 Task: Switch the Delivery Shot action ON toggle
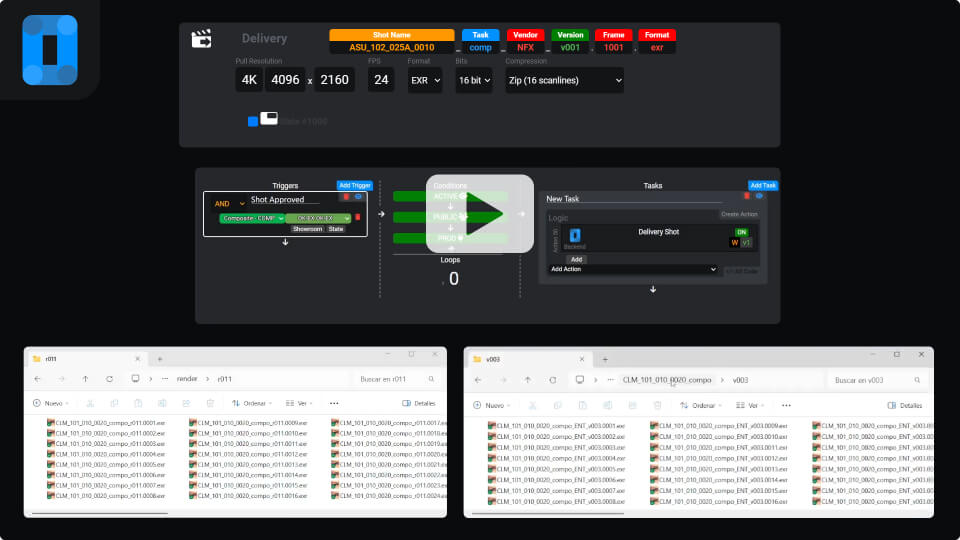[741, 231]
